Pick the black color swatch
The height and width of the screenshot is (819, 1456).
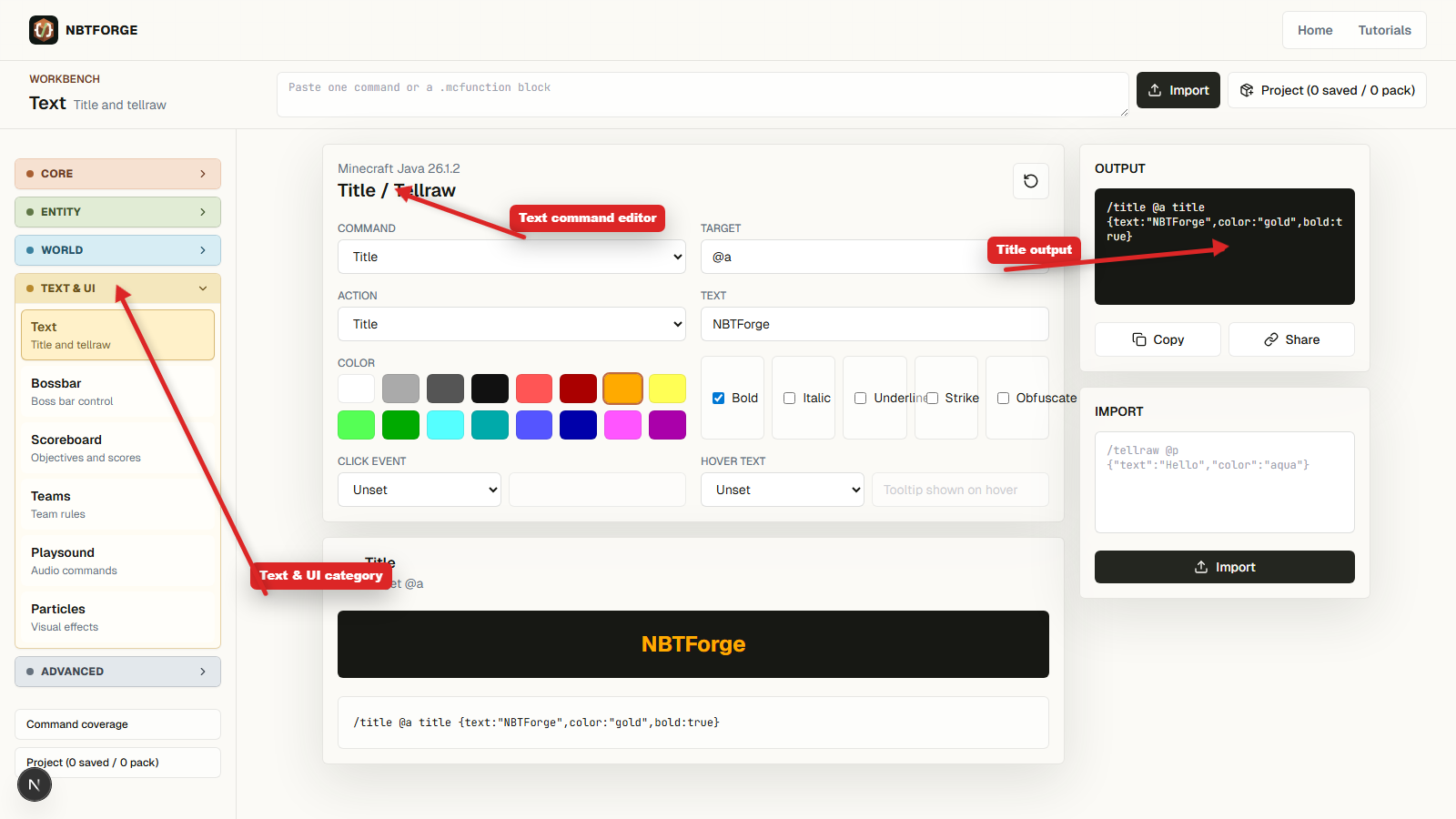click(490, 389)
